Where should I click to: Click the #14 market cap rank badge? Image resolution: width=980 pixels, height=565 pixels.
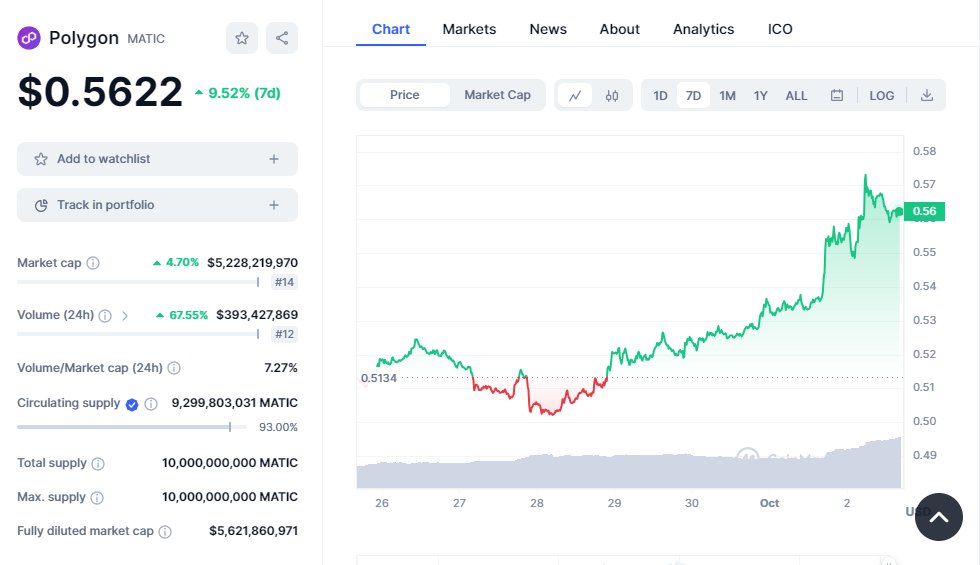point(284,282)
